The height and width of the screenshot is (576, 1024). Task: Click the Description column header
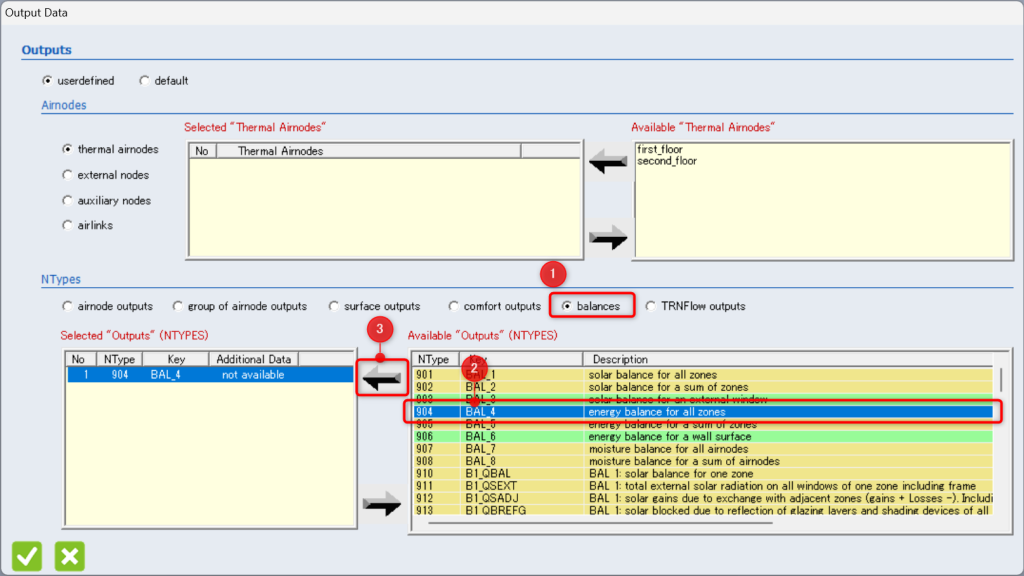[788, 359]
